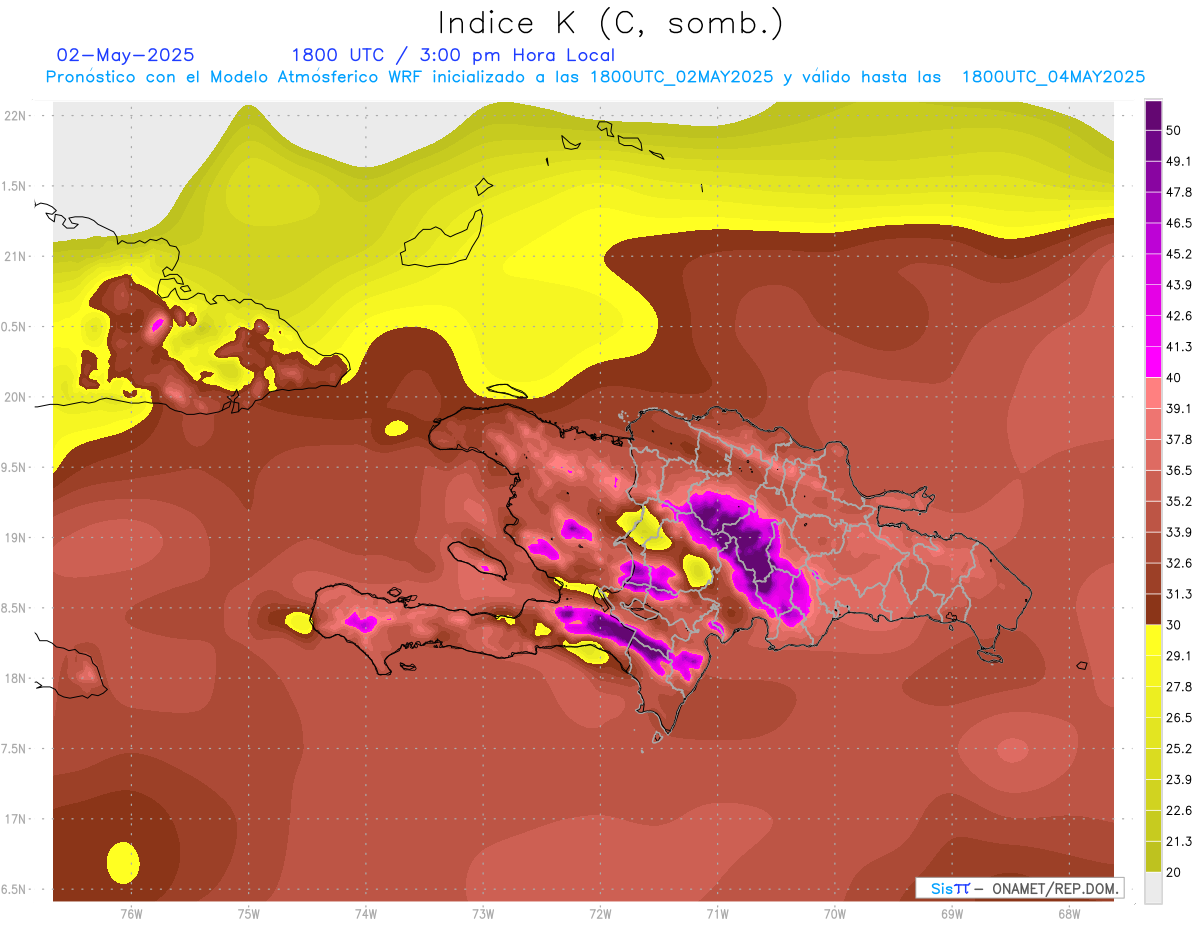Click the '31.3' legend value
The height and width of the screenshot is (927, 1200).
pos(1179,594)
